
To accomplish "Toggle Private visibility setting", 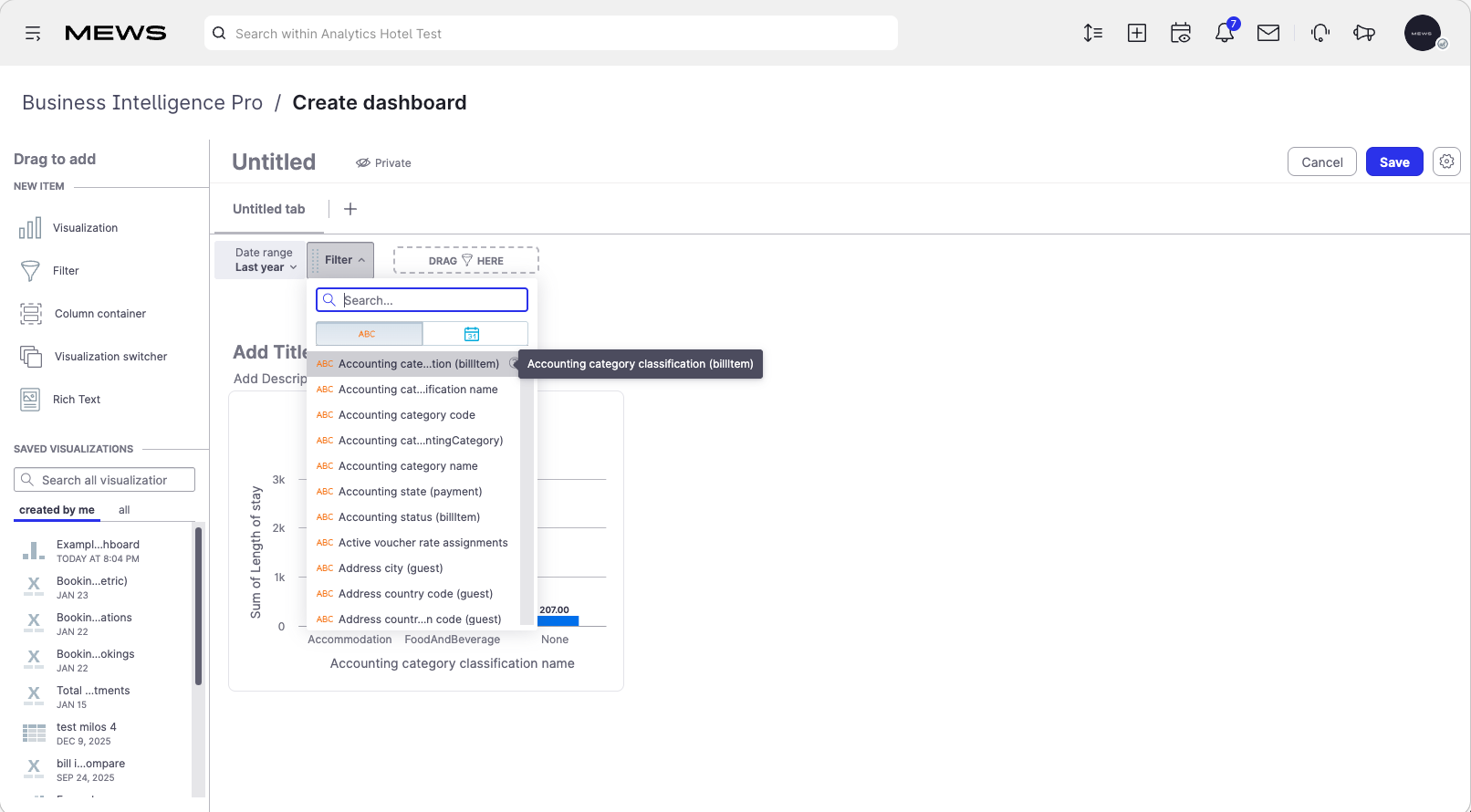I will pyautogui.click(x=384, y=162).
